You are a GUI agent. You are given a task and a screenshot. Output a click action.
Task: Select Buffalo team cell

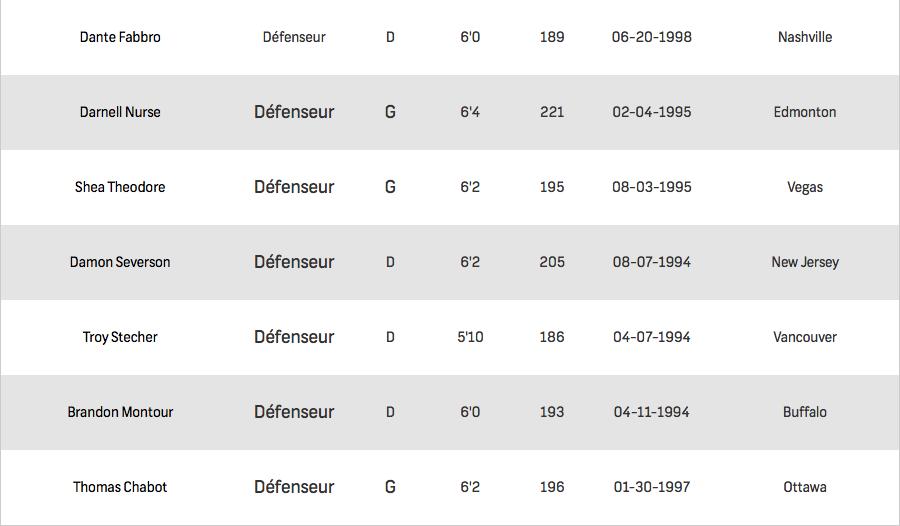pos(805,412)
